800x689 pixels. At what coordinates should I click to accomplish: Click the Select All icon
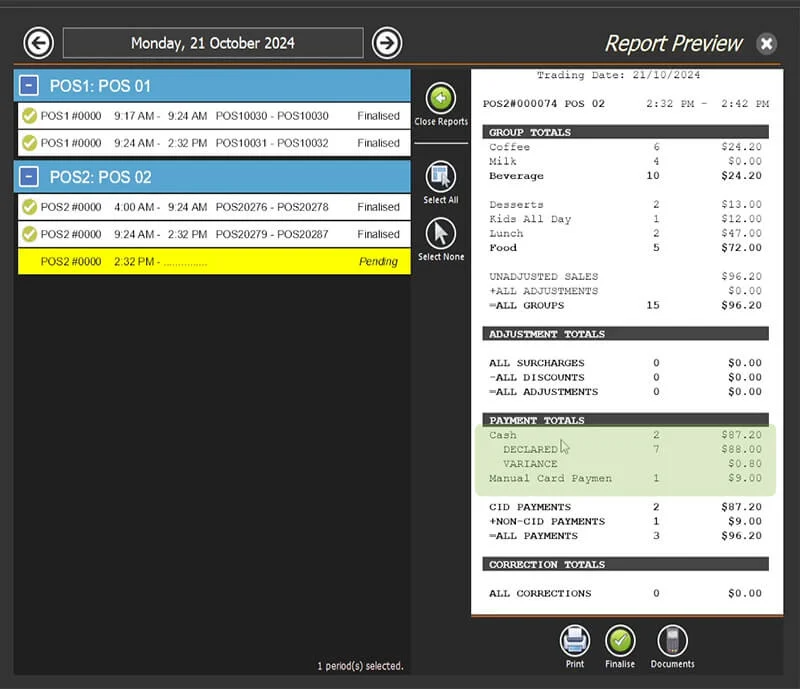(x=440, y=177)
